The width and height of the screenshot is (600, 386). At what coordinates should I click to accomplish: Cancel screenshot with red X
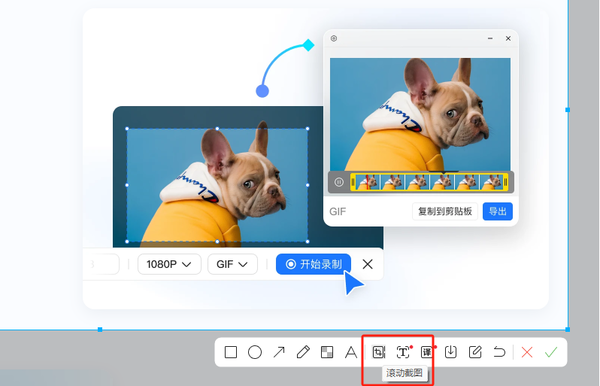pos(527,352)
